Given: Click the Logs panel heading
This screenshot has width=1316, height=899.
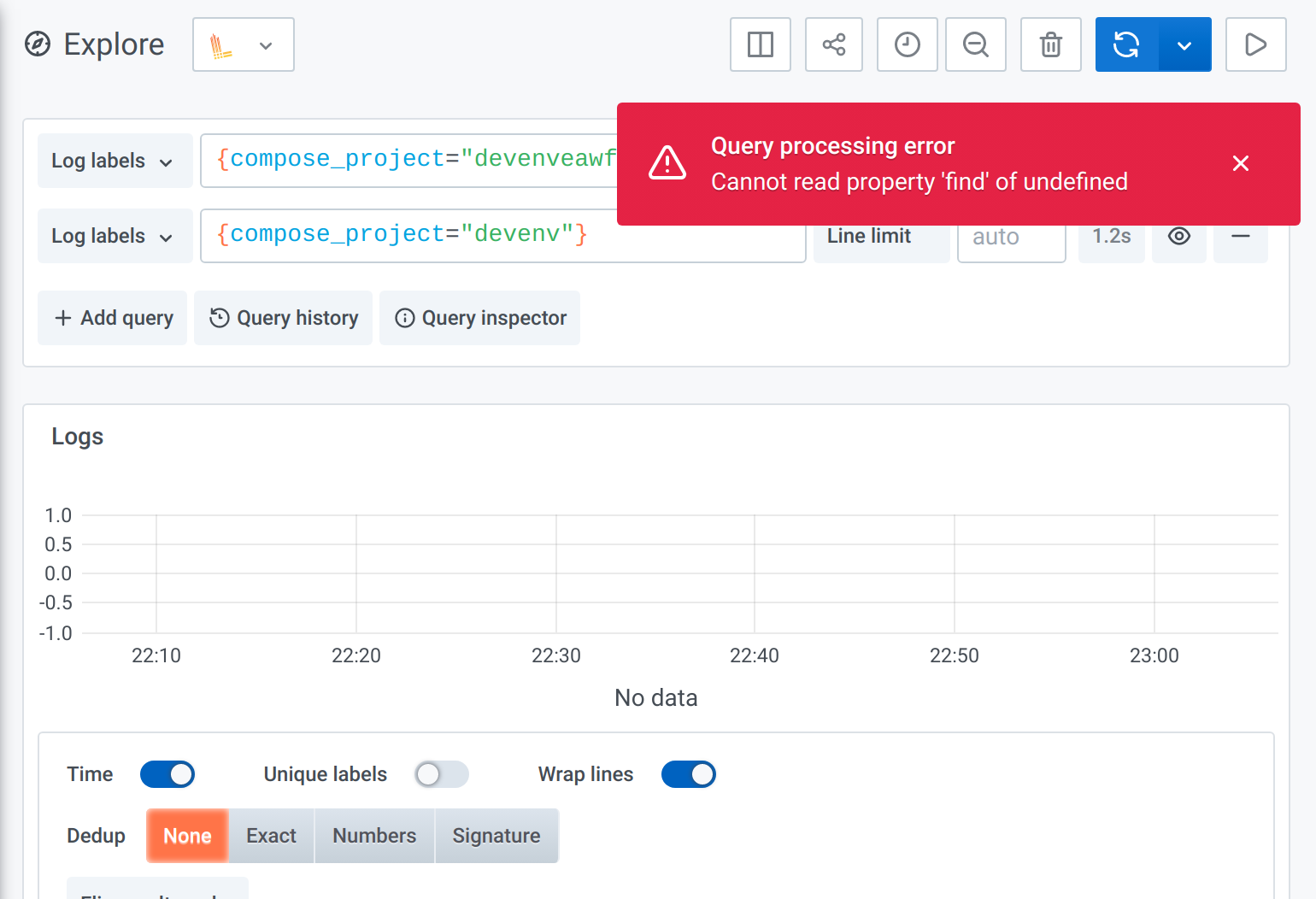Looking at the screenshot, I should (78, 437).
